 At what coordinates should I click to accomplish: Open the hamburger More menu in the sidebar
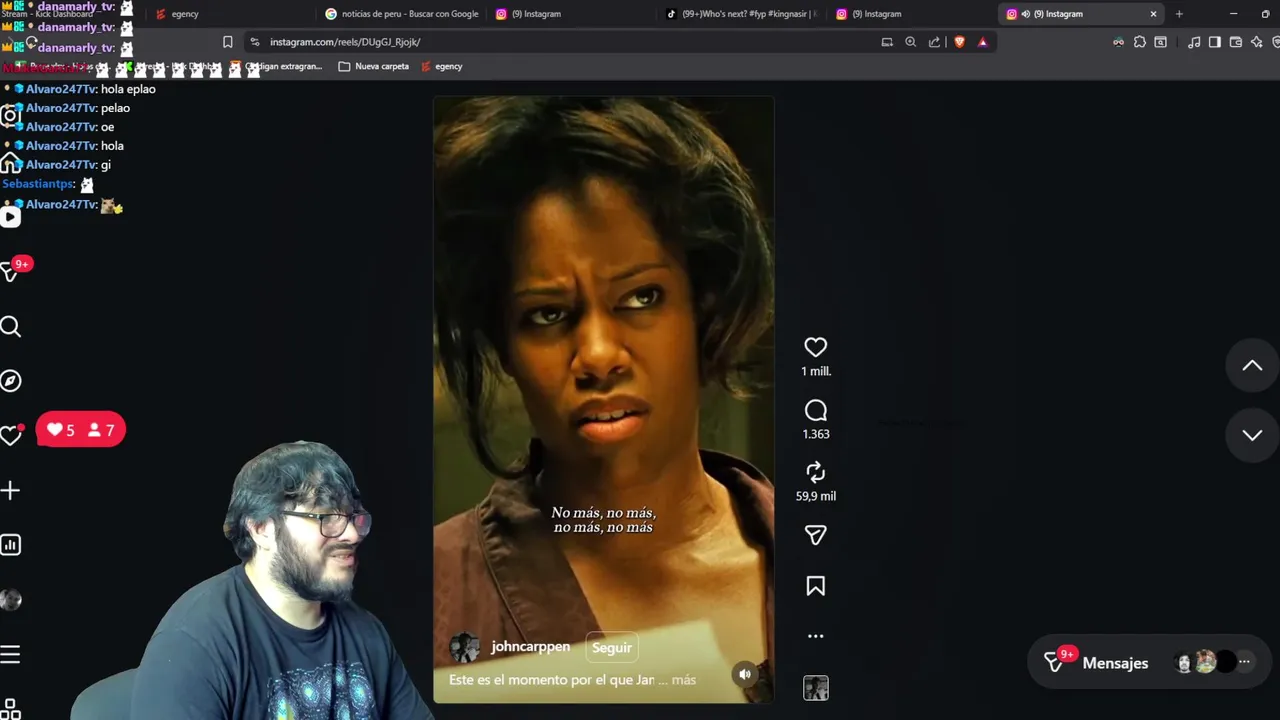tap(11, 655)
